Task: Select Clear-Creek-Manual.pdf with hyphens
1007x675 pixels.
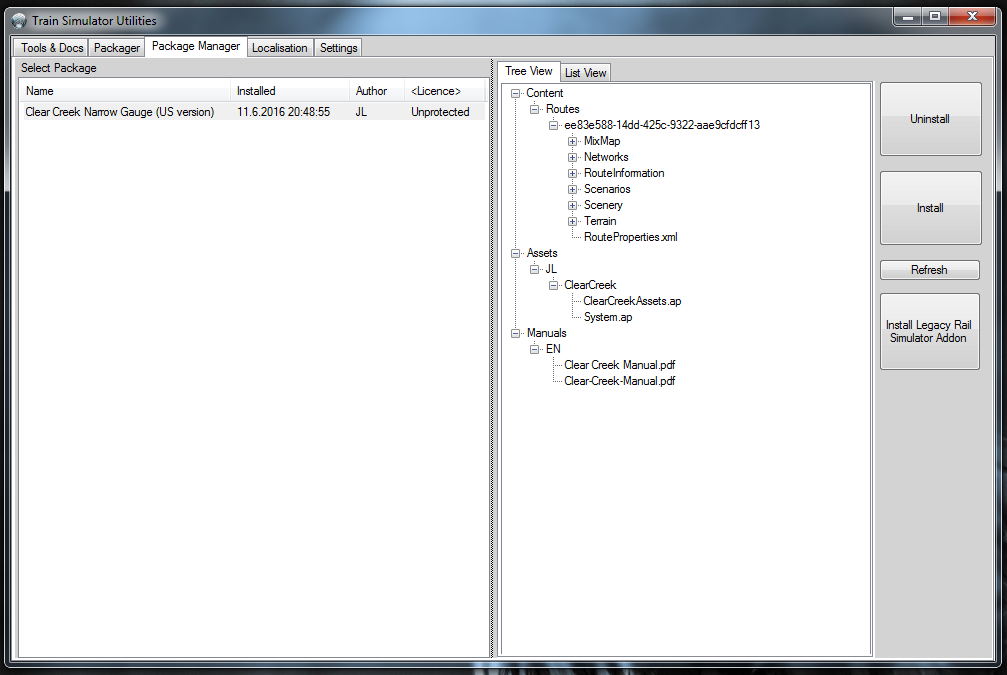Action: (620, 381)
